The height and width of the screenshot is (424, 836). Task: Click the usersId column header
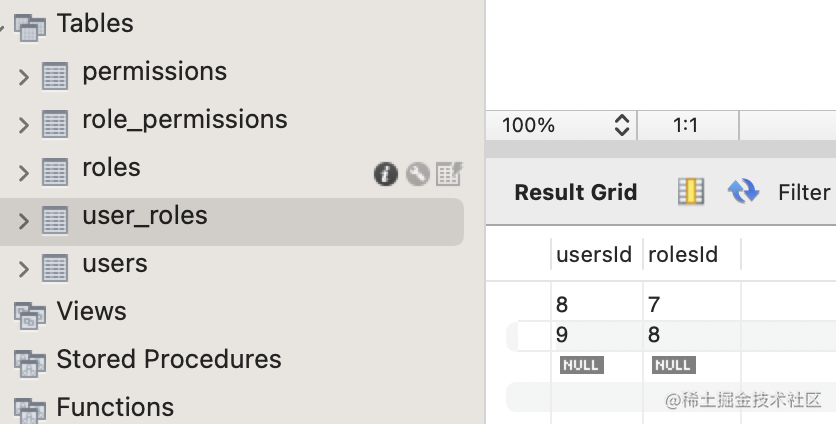[x=594, y=255]
